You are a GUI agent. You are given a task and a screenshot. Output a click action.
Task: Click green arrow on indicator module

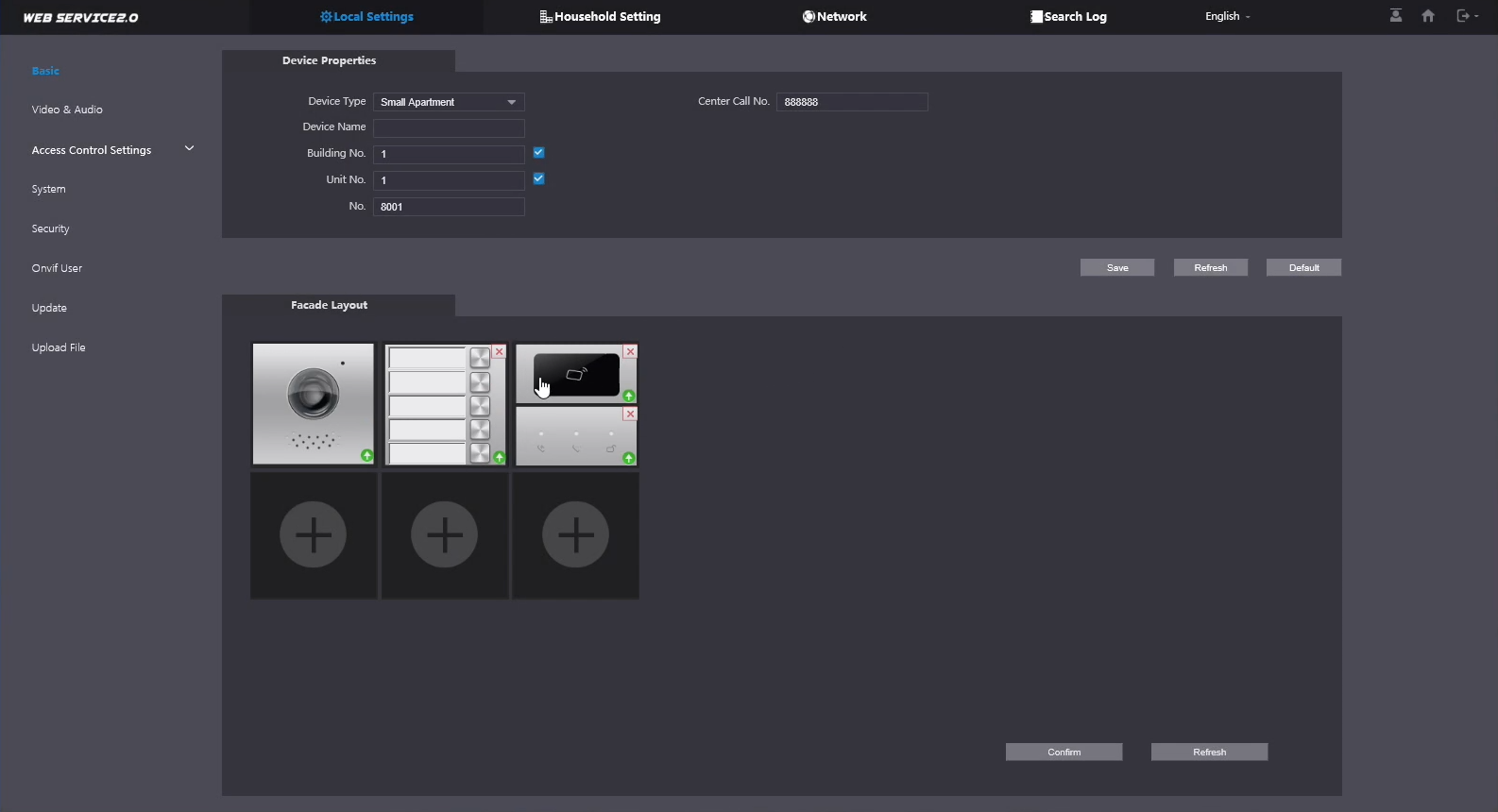(x=629, y=458)
